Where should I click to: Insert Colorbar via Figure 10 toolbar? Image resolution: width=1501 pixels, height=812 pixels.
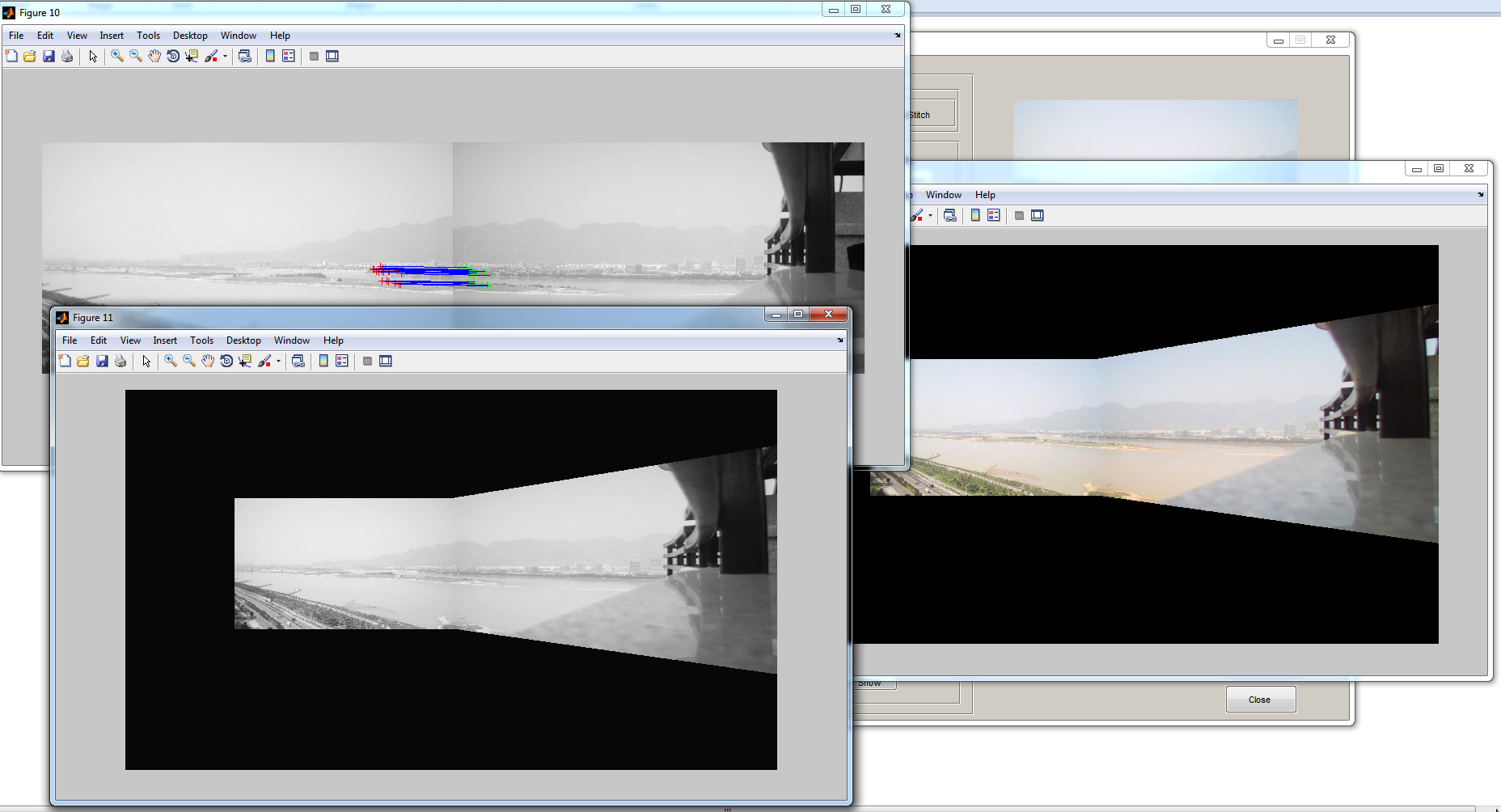270,56
